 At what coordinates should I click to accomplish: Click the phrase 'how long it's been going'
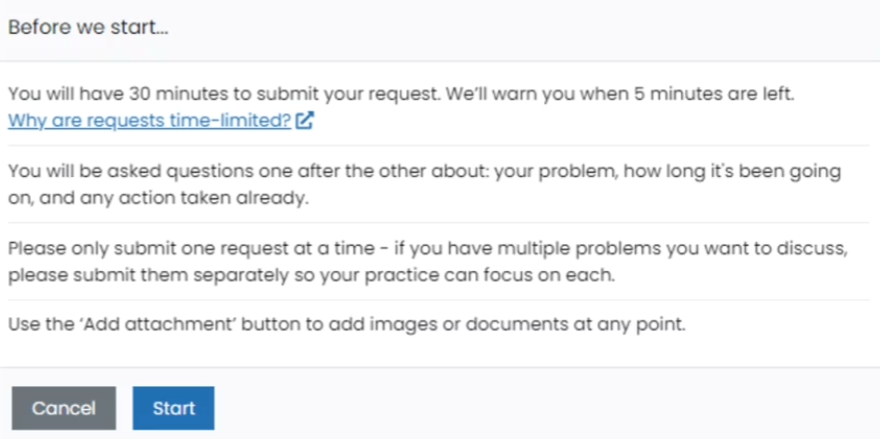[x=732, y=171]
